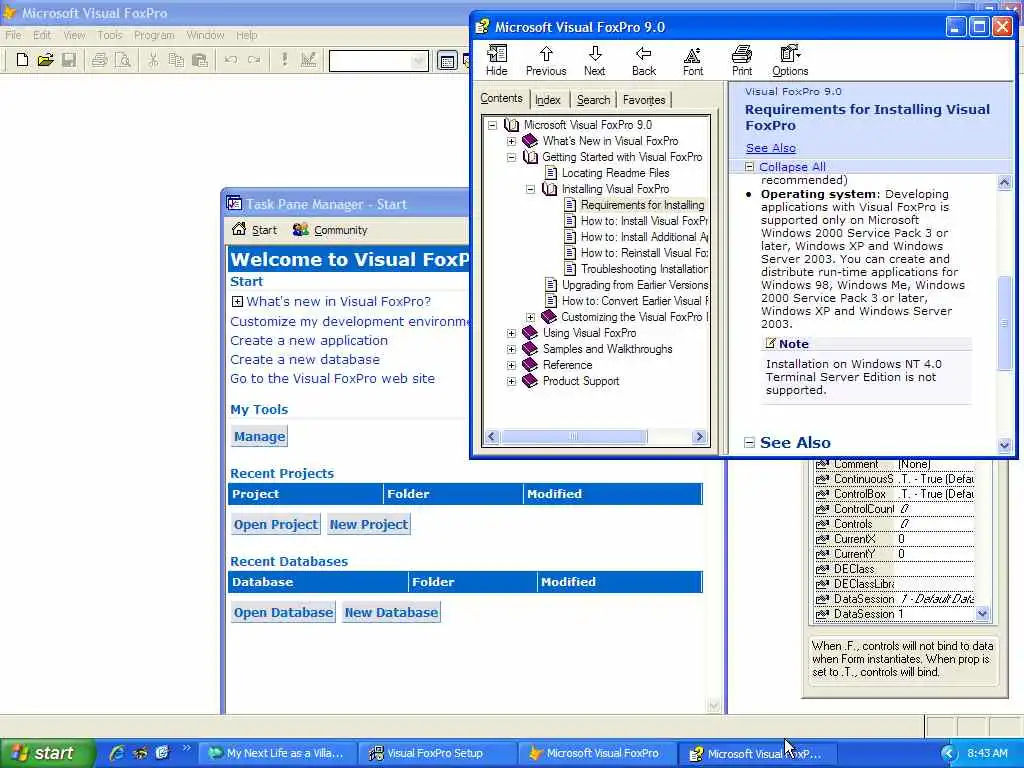Click Create a new database link

304,359
